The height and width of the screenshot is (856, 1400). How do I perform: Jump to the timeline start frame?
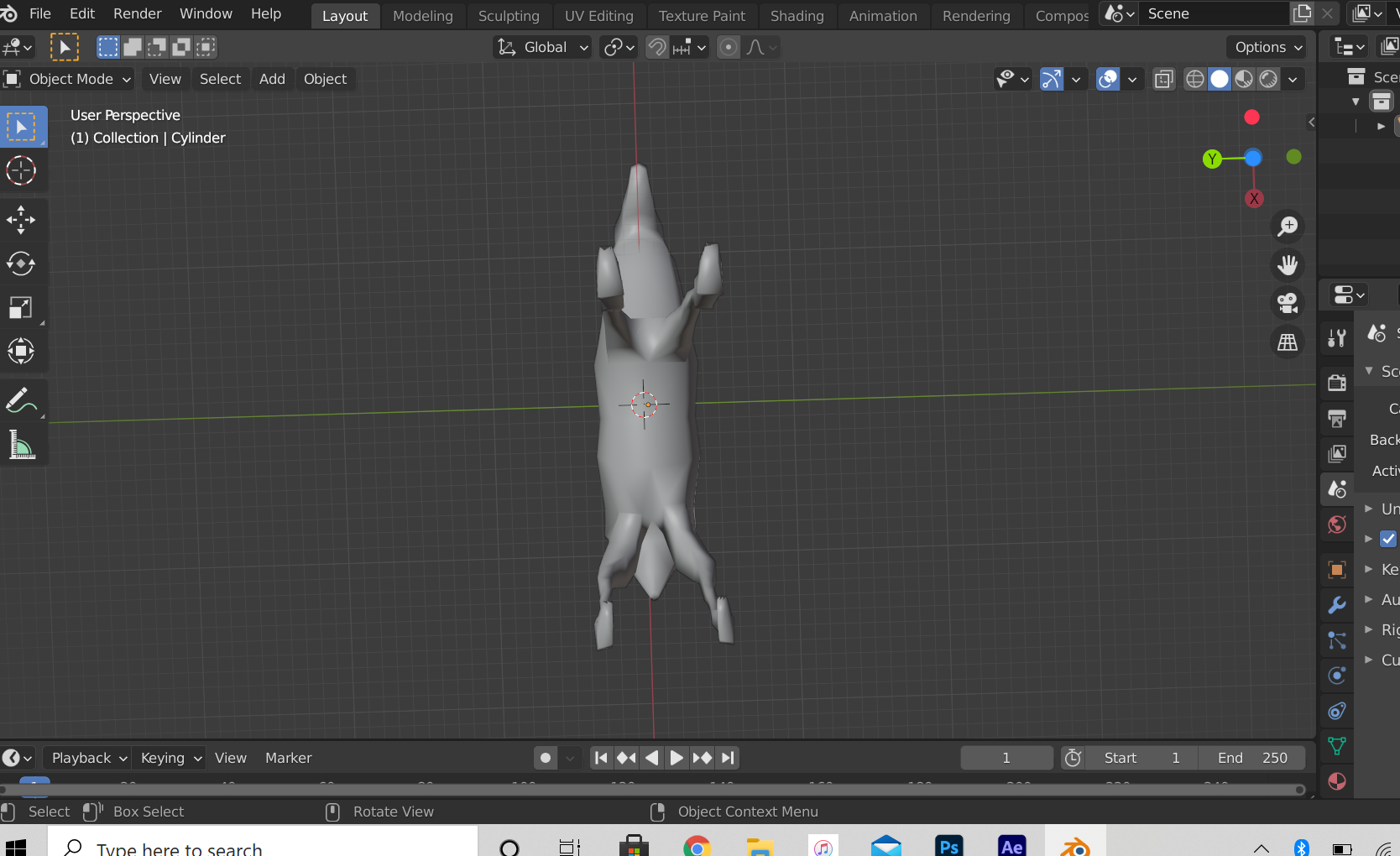601,758
